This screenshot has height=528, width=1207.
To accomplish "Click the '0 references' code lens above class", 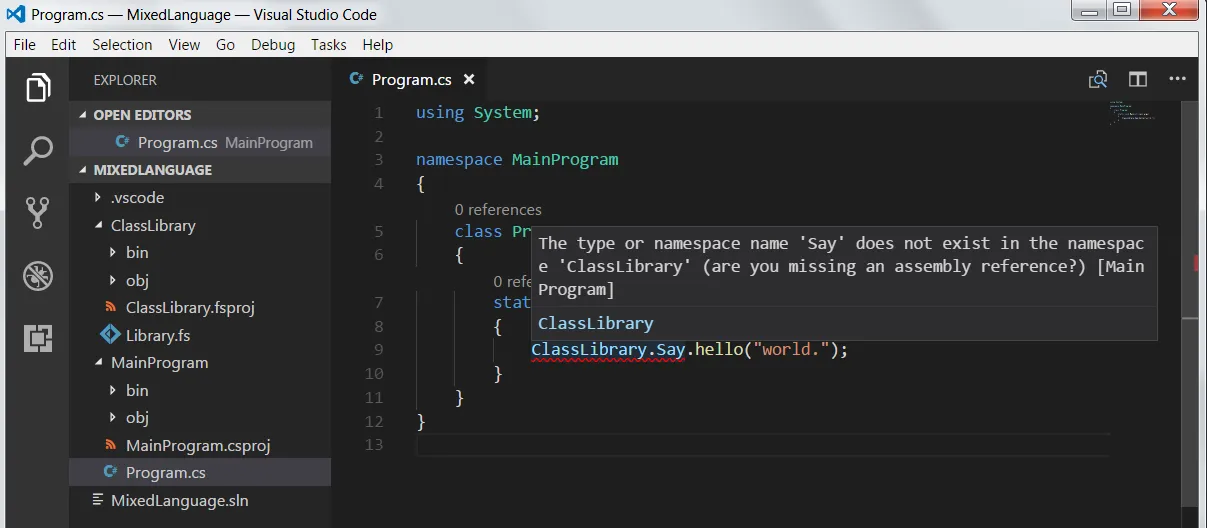I will (x=498, y=210).
